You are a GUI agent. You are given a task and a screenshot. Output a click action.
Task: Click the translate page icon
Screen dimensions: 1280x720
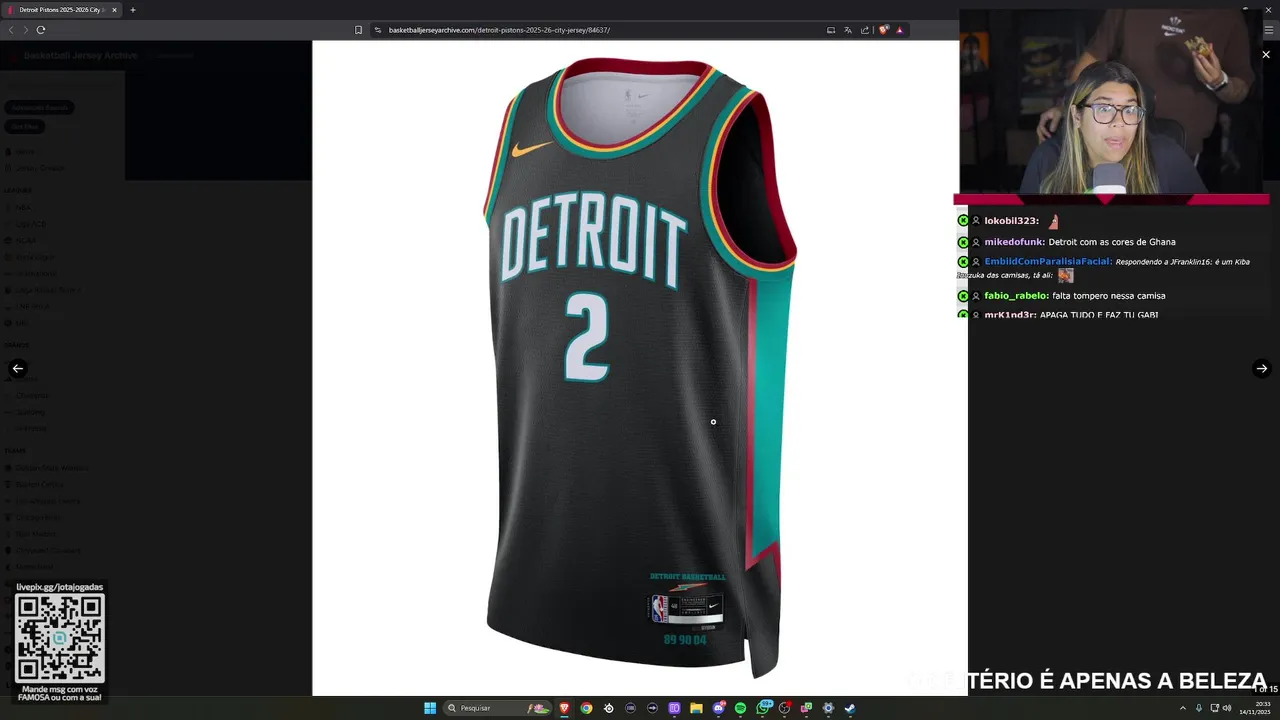[848, 30]
